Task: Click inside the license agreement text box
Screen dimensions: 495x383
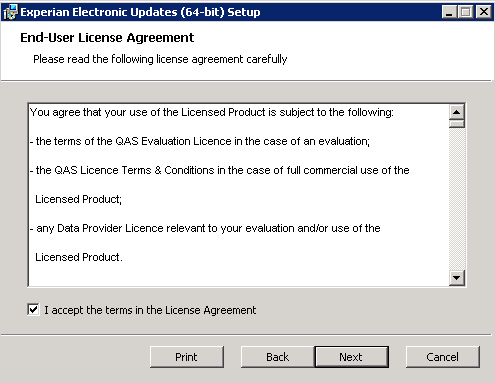Action: point(239,195)
